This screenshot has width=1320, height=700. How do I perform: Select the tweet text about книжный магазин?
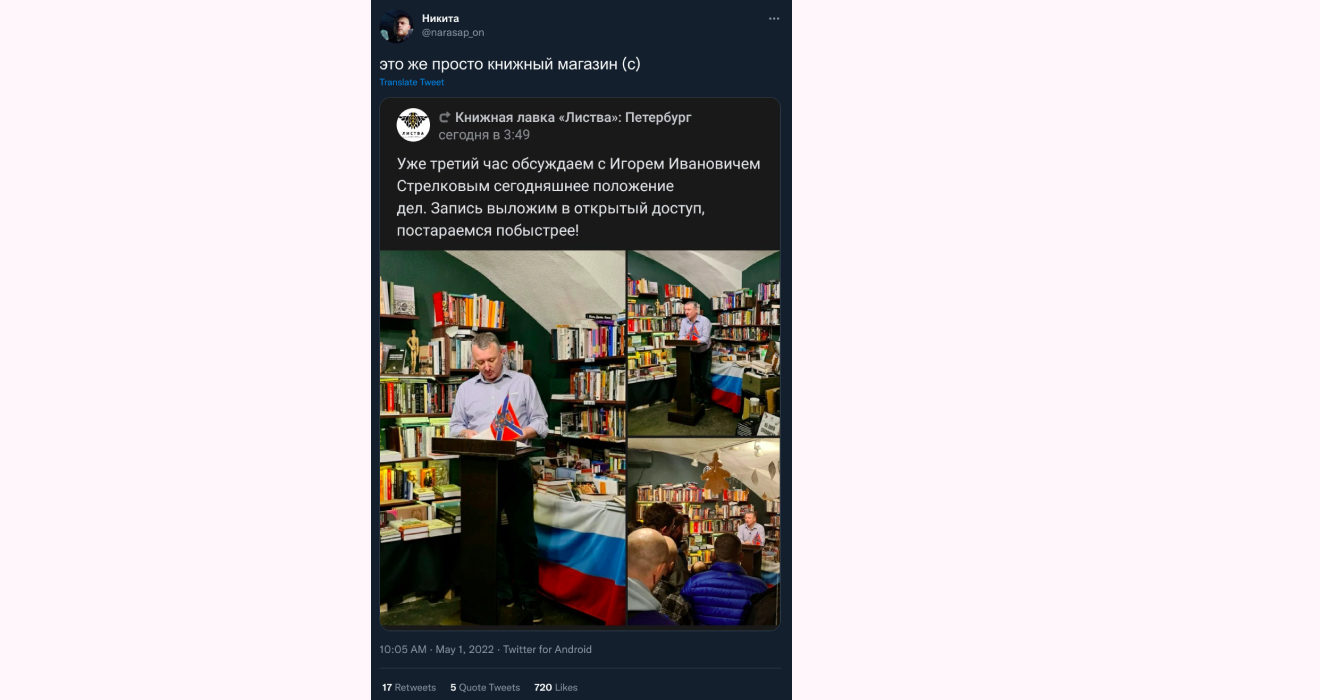point(510,64)
